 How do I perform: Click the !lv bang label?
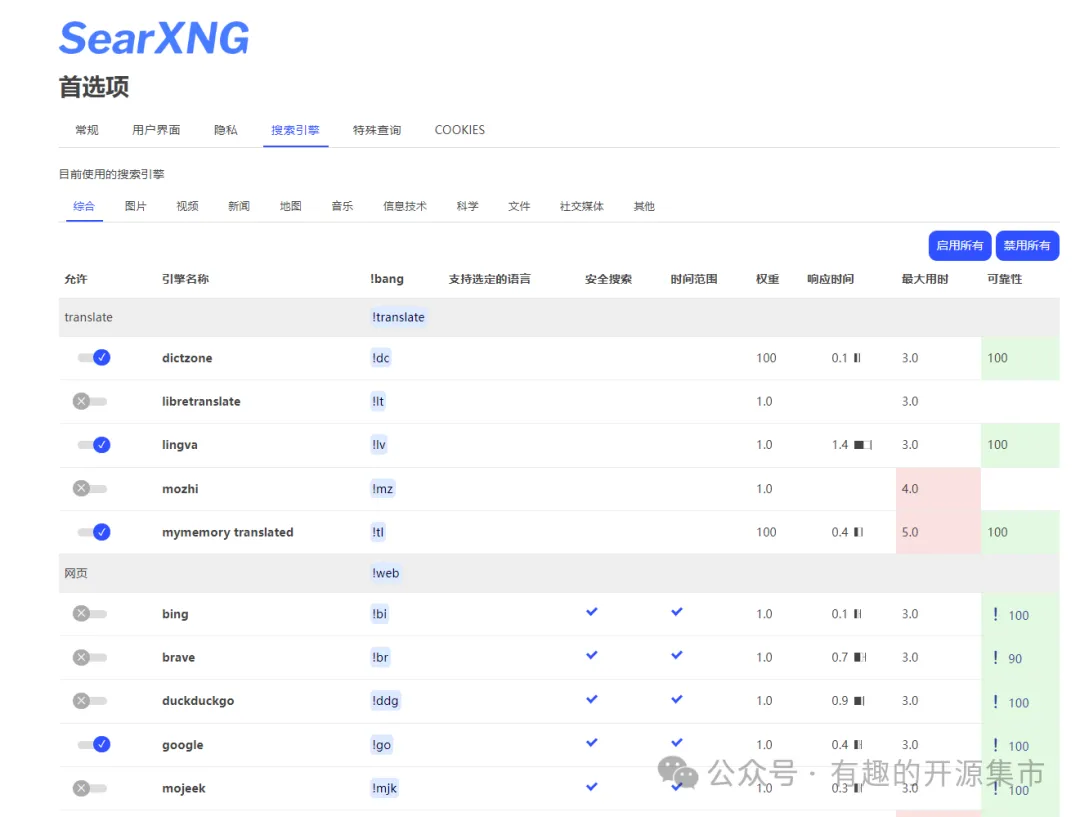coord(379,444)
